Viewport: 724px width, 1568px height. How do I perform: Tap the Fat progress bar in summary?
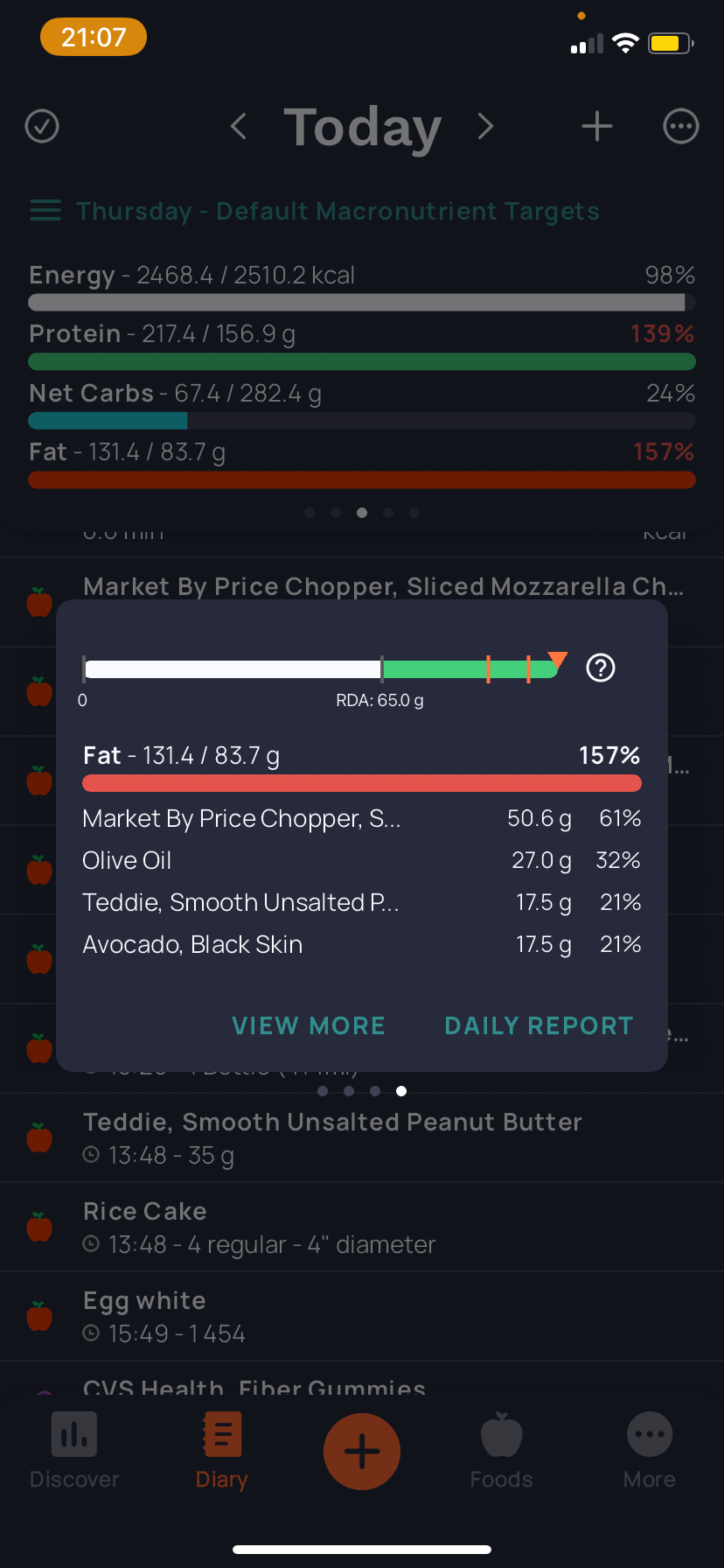362,479
